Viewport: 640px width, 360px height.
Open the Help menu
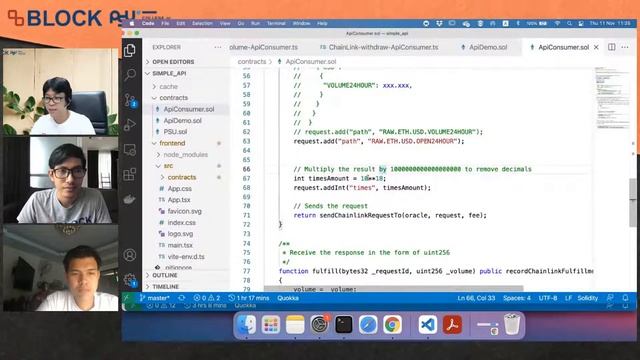pyautogui.click(x=322, y=24)
